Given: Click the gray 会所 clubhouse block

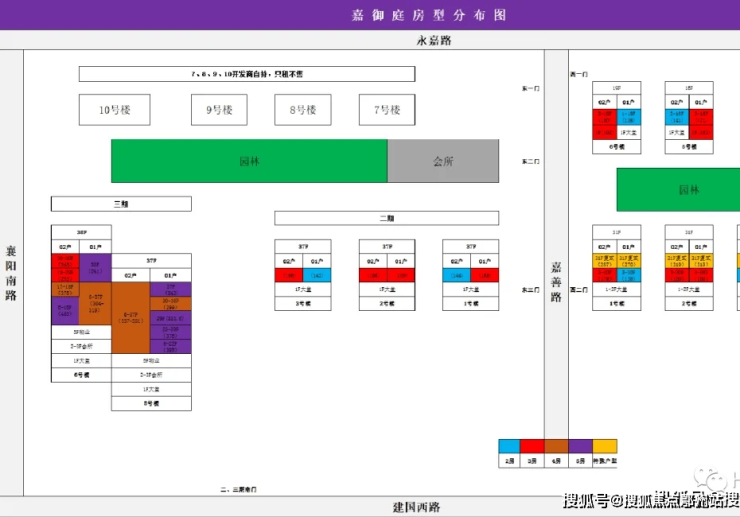Looking at the screenshot, I should tap(442, 161).
